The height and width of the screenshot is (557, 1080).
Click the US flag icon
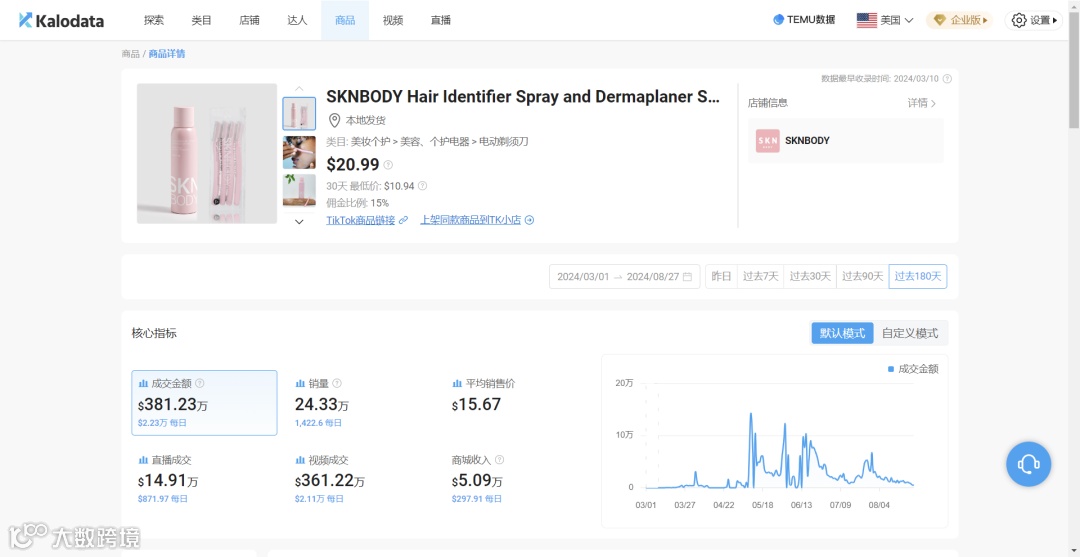pyautogui.click(x=866, y=20)
